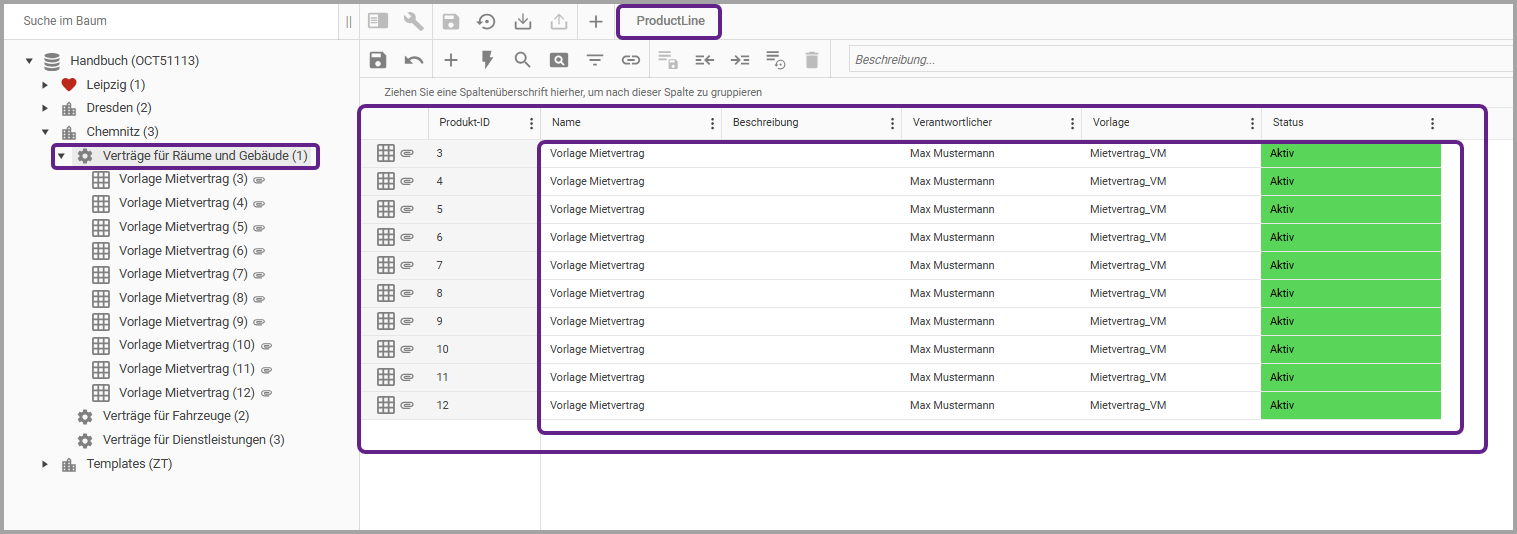1517x534 pixels.
Task: Click the Beschreibung input field
Action: [x=1180, y=60]
